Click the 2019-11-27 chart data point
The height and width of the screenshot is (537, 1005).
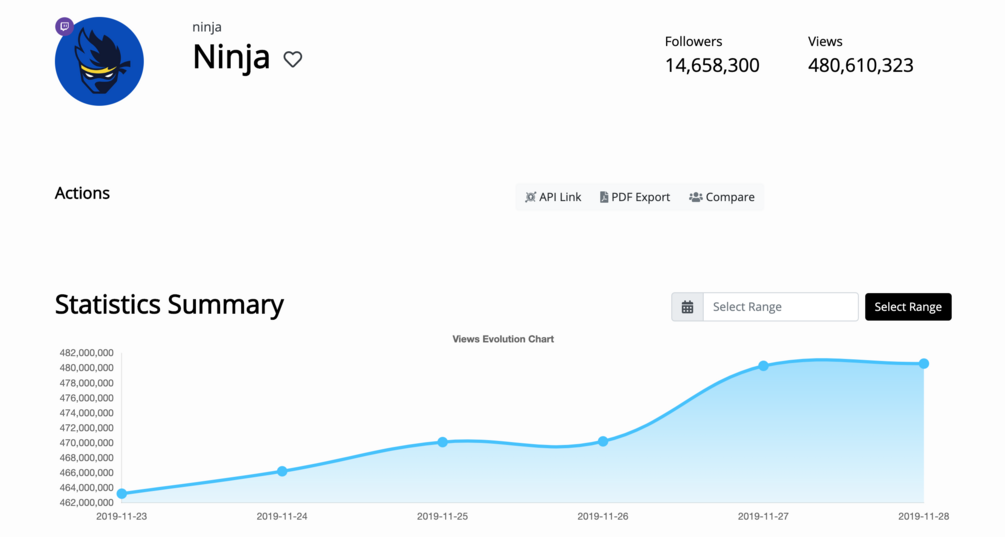763,366
